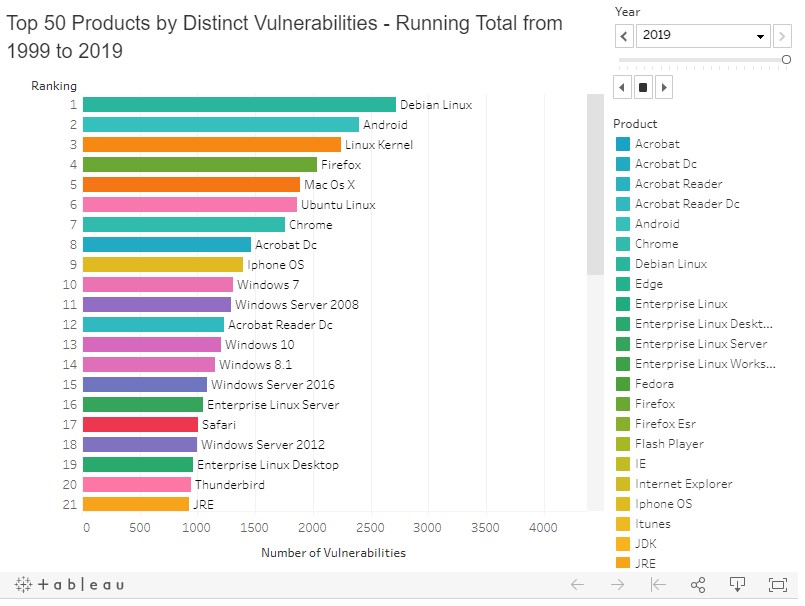Select the JDK legend color swatch

[x=623, y=544]
